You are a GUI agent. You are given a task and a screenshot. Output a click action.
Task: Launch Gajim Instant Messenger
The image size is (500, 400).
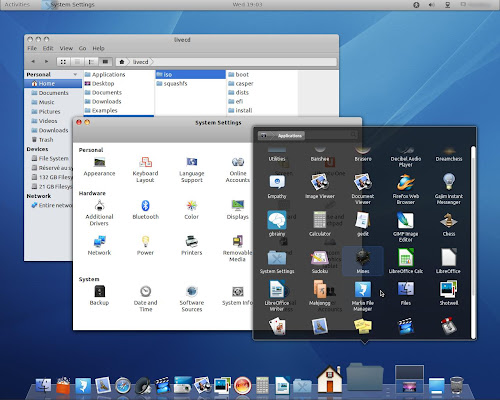click(x=449, y=189)
